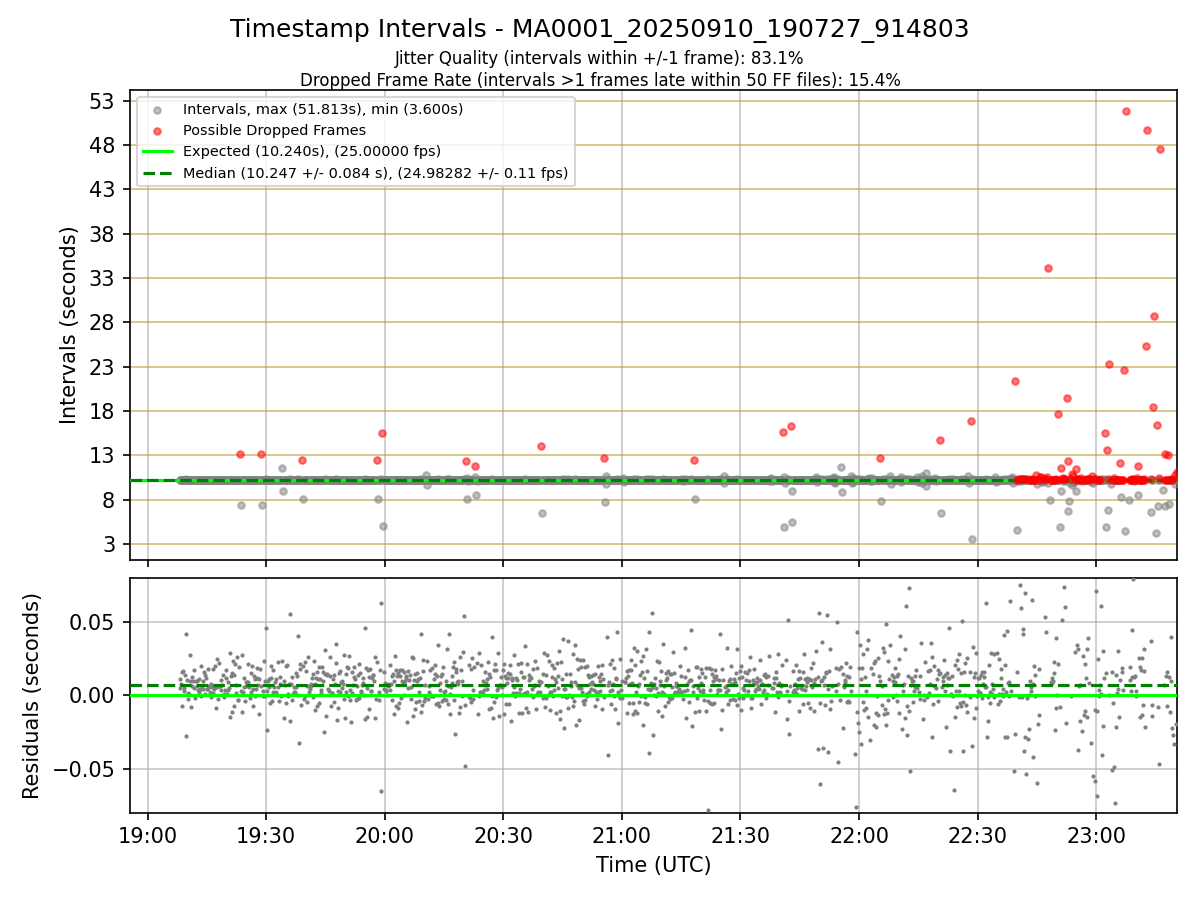
Task: Click legend entry 'Median (10.247 +/- 0.084 s)'
Action: [x=375, y=173]
